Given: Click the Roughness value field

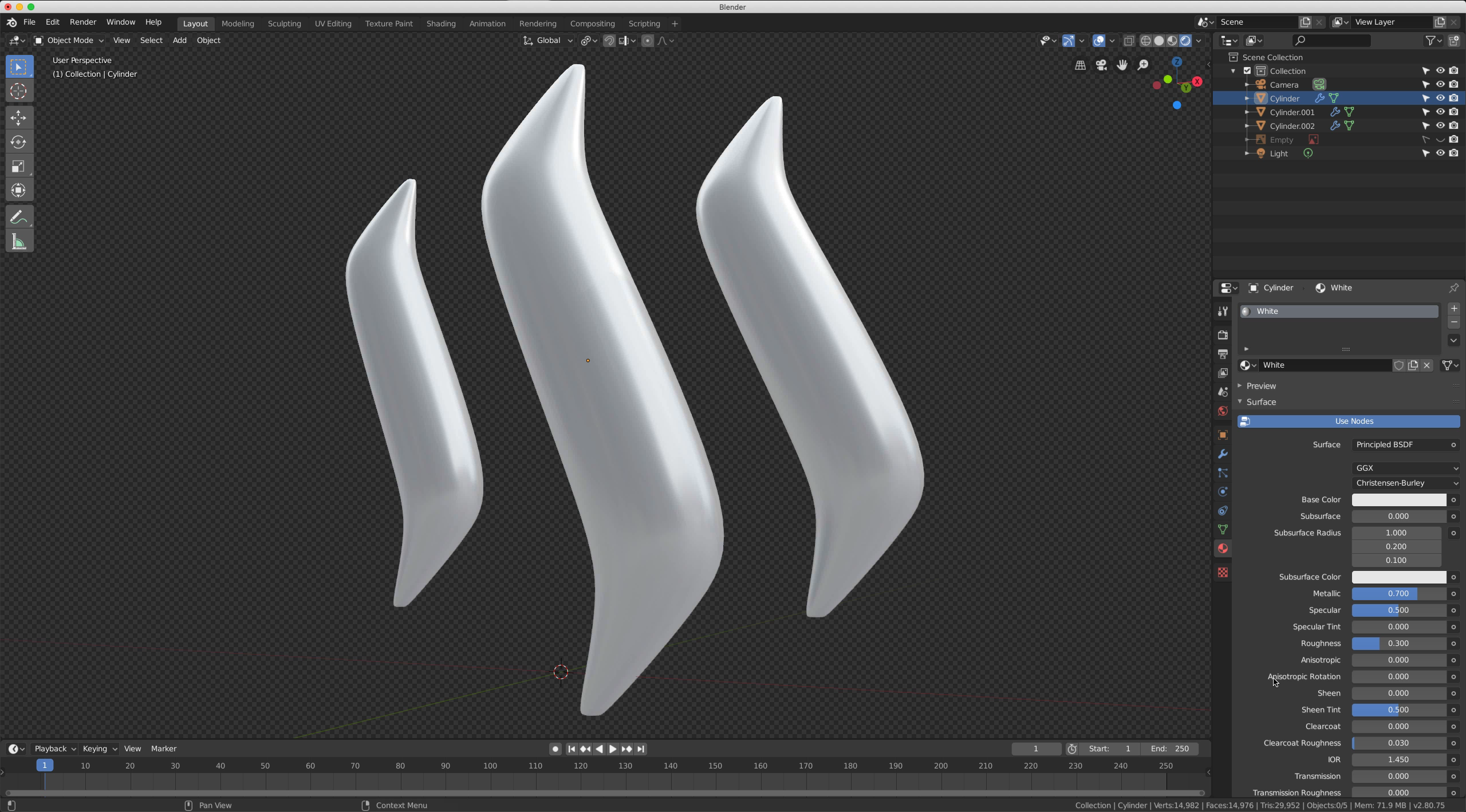Looking at the screenshot, I should 1398,644.
